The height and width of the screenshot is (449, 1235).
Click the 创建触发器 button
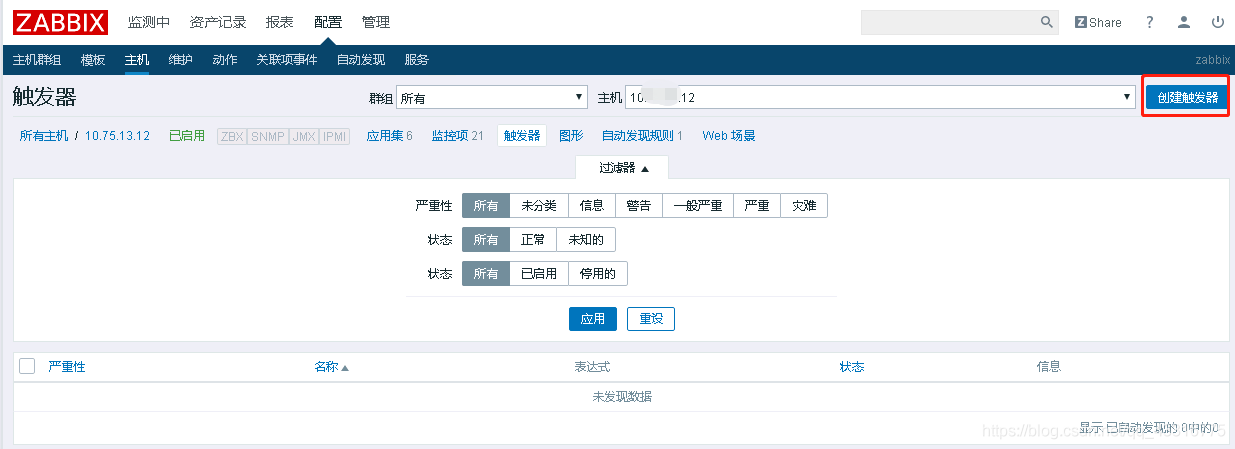point(1187,98)
